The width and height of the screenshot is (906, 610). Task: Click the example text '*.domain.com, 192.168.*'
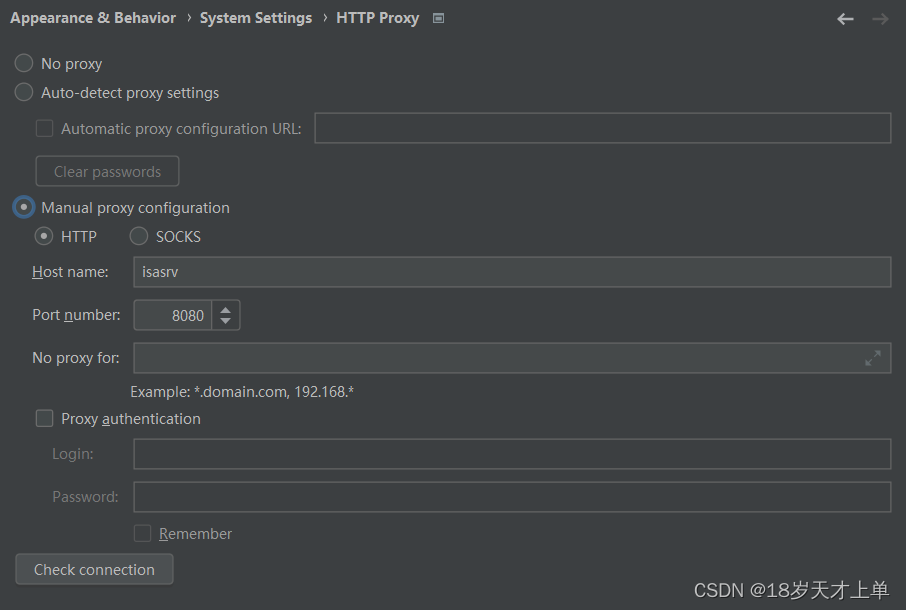click(x=274, y=392)
